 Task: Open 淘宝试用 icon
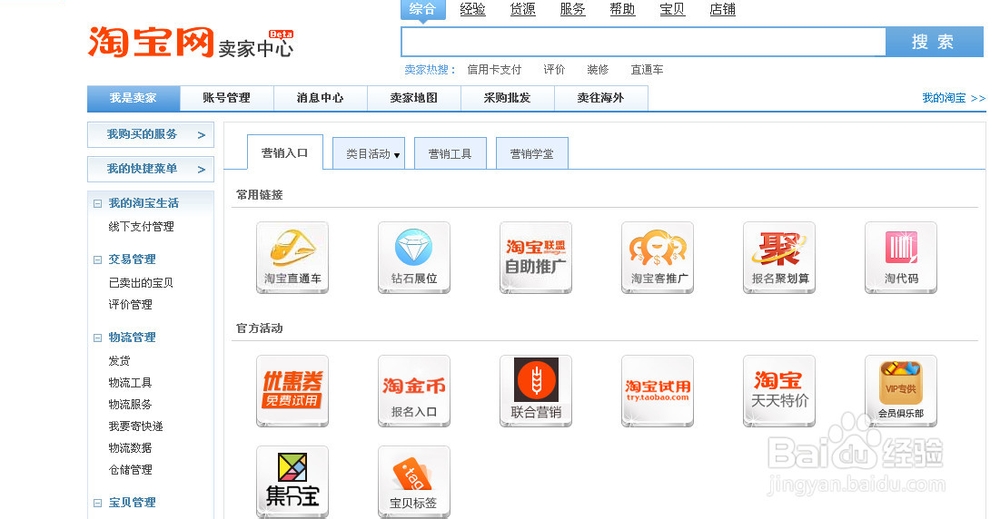(x=658, y=391)
